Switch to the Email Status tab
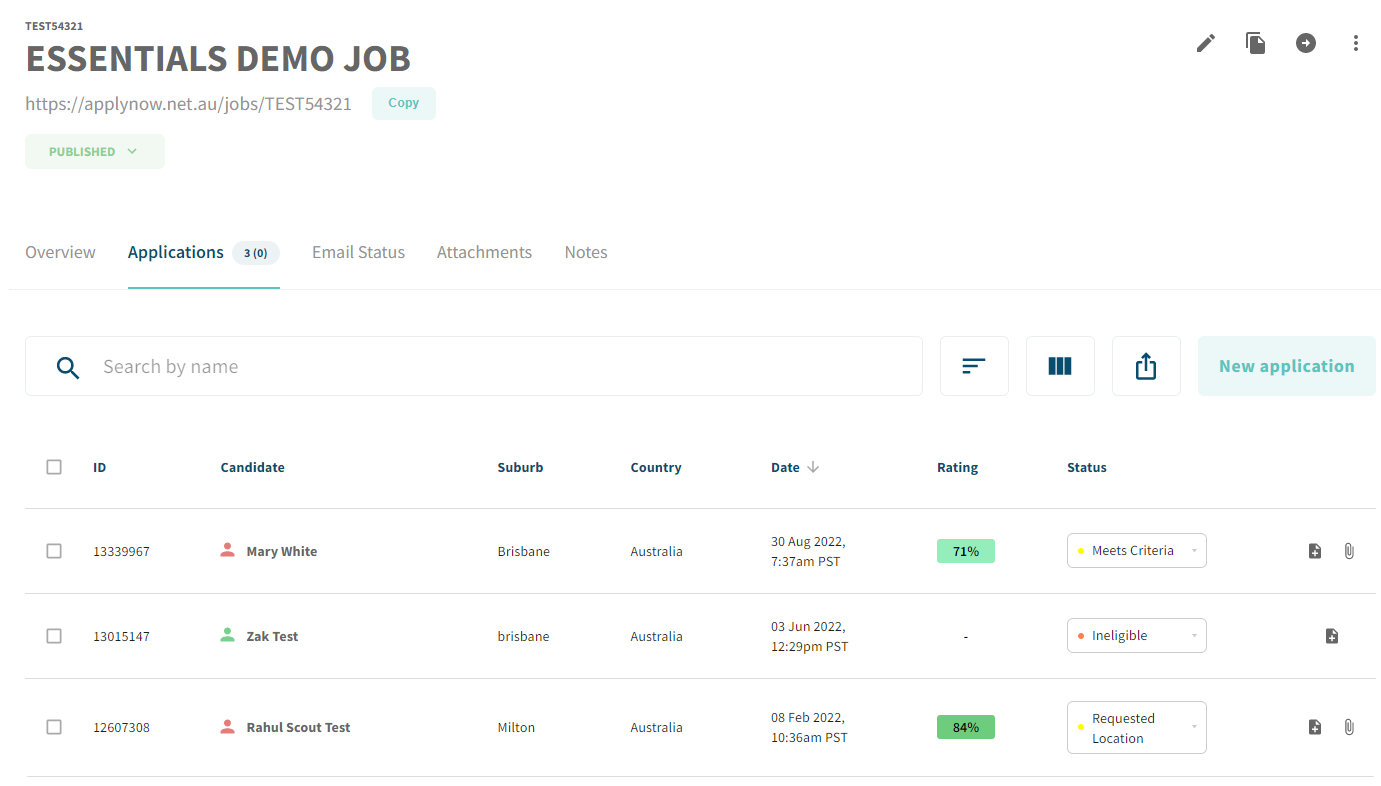Screen dimensions: 1381x786 point(358,252)
